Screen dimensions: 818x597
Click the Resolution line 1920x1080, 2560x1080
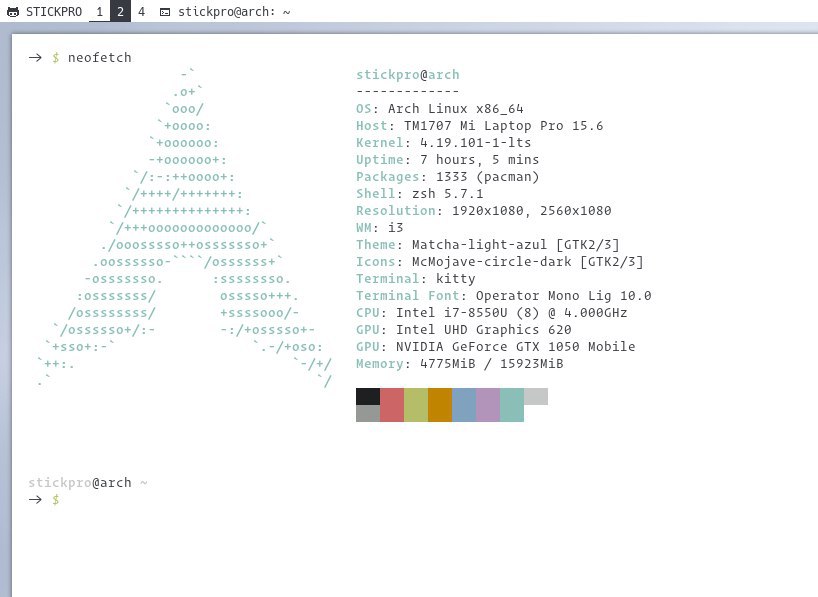pos(484,210)
